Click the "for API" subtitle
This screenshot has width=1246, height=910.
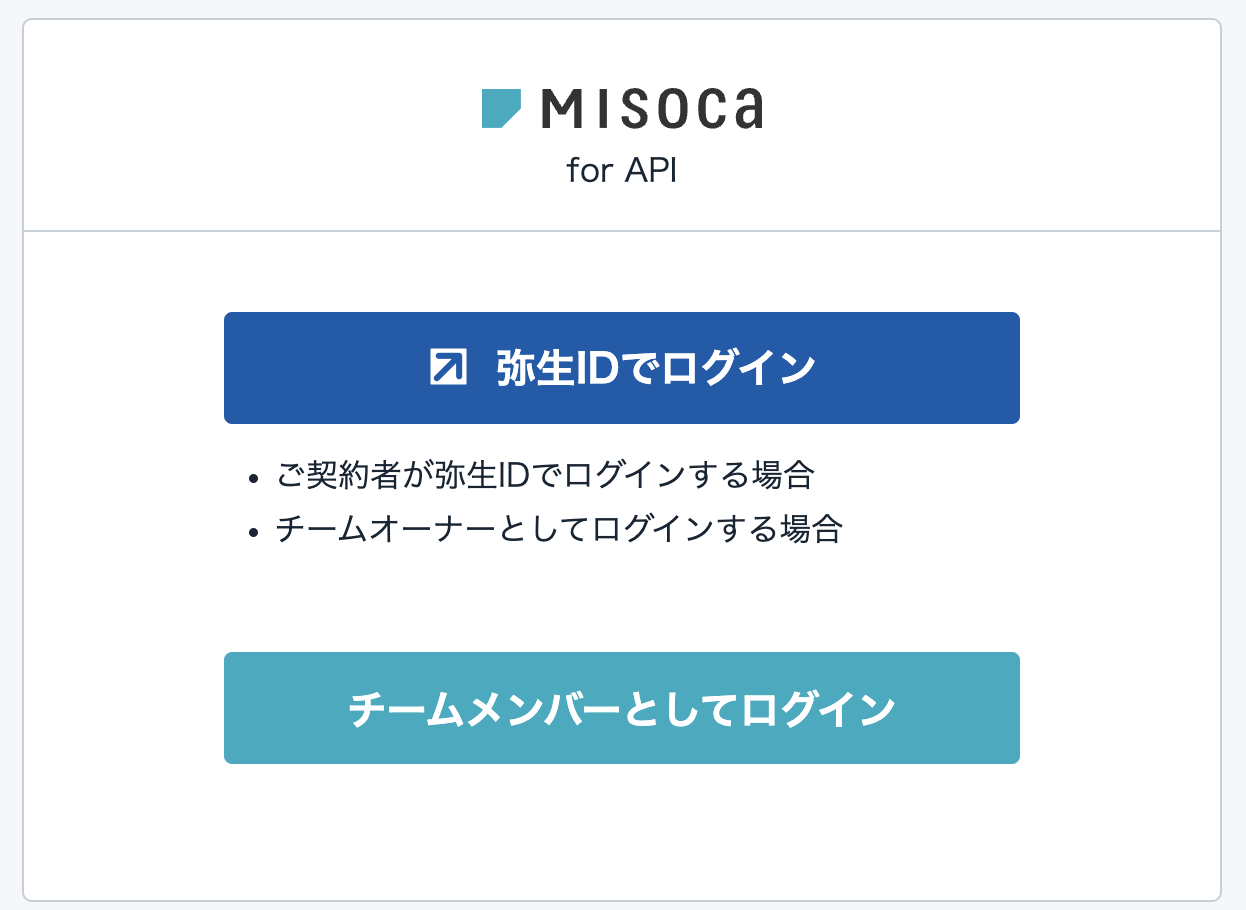(621, 171)
